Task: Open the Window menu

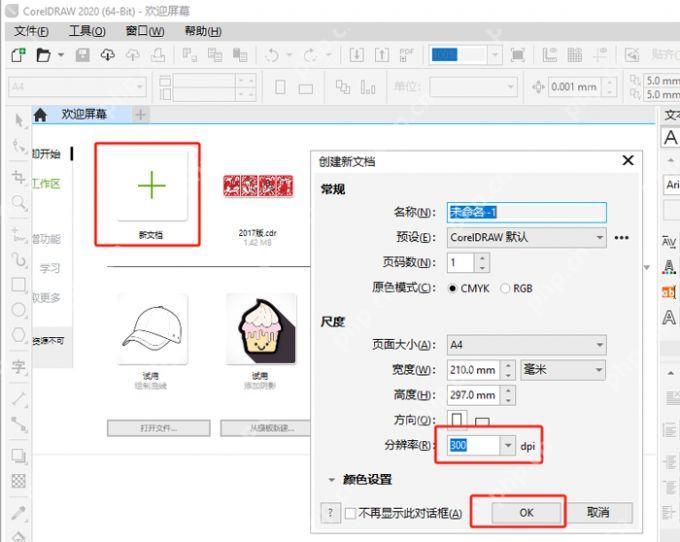Action: point(144,31)
